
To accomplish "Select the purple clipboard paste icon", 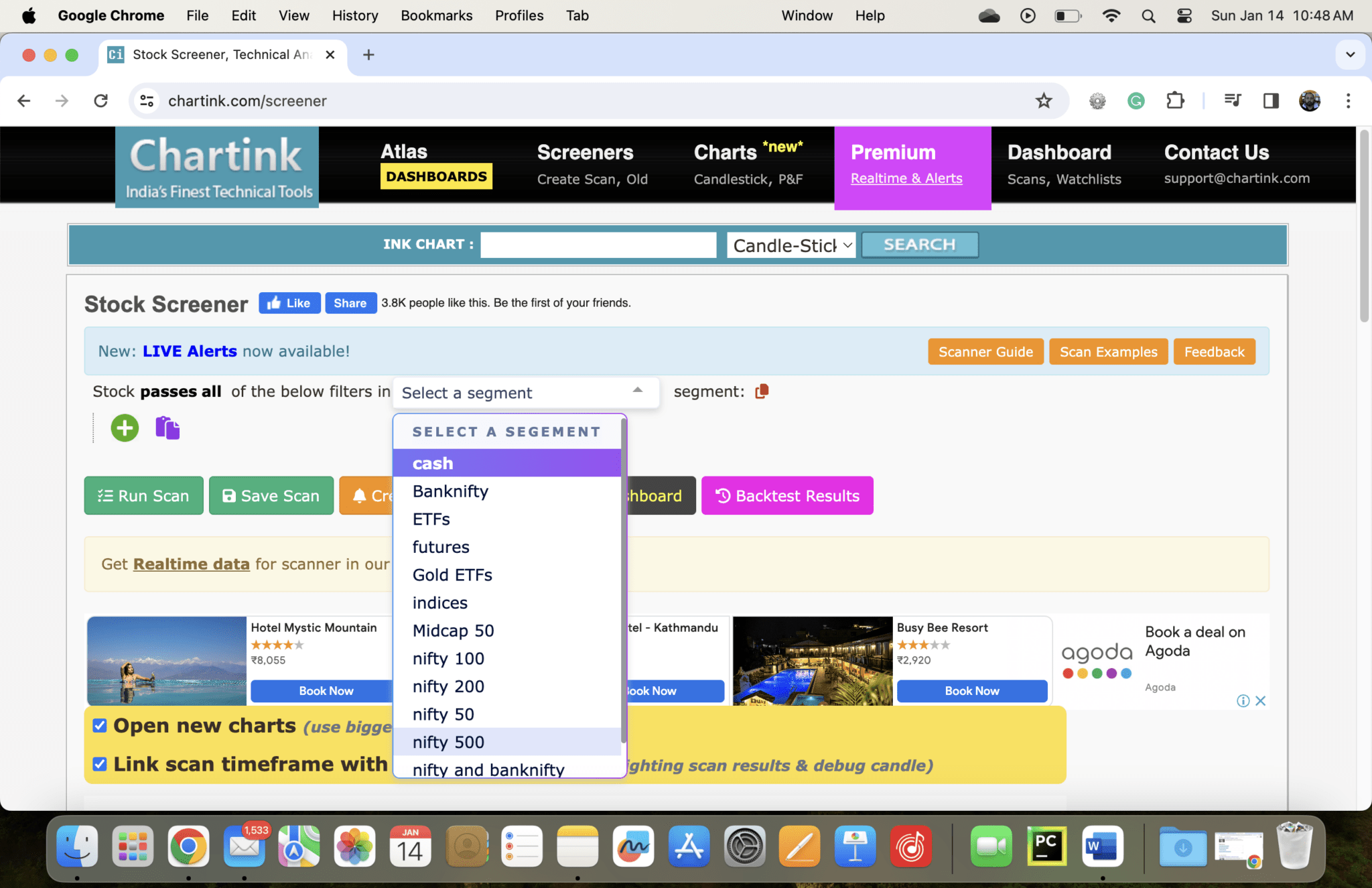I will point(167,428).
